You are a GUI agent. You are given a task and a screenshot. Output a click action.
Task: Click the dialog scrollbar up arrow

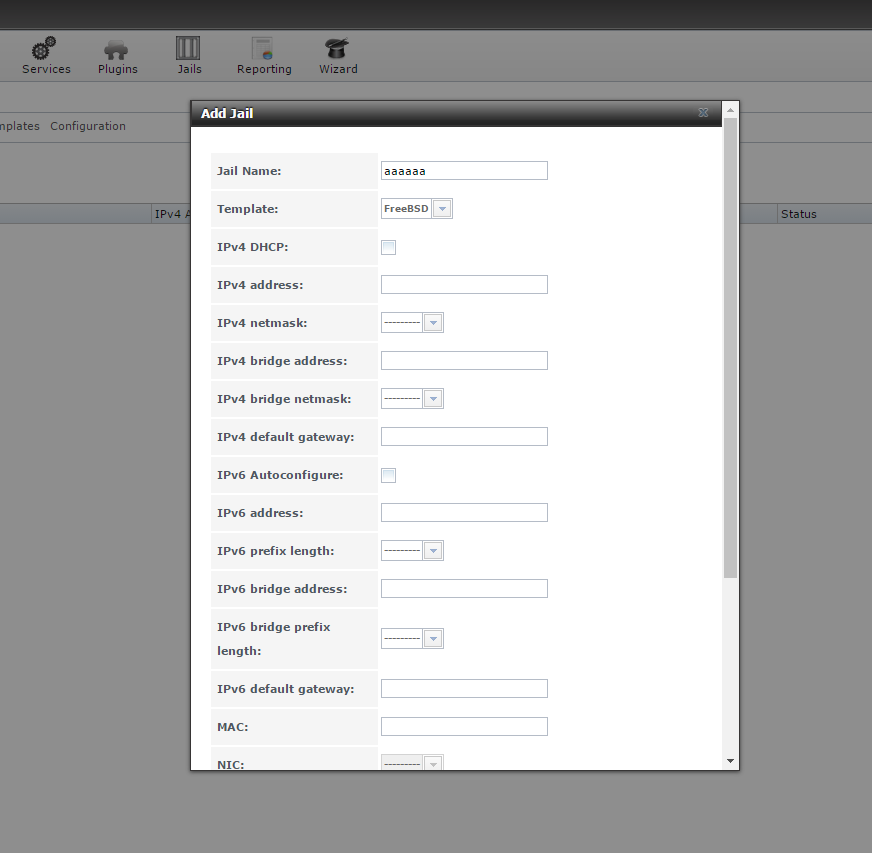click(x=730, y=110)
